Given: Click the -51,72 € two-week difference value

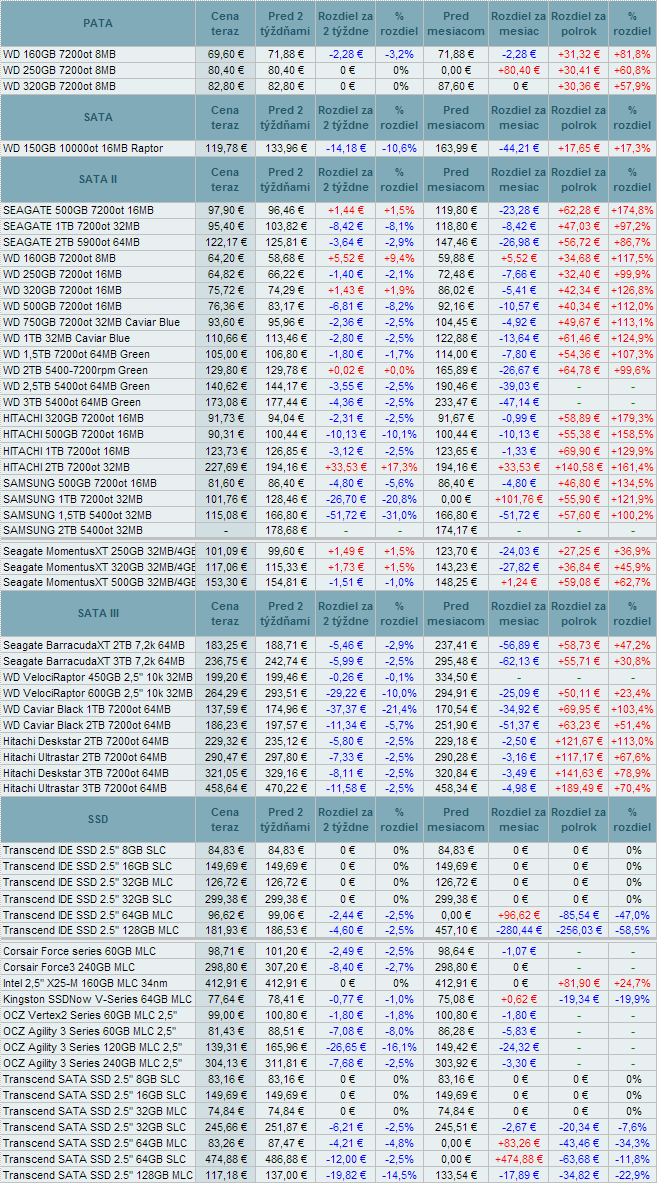Looking at the screenshot, I should click(x=345, y=515).
